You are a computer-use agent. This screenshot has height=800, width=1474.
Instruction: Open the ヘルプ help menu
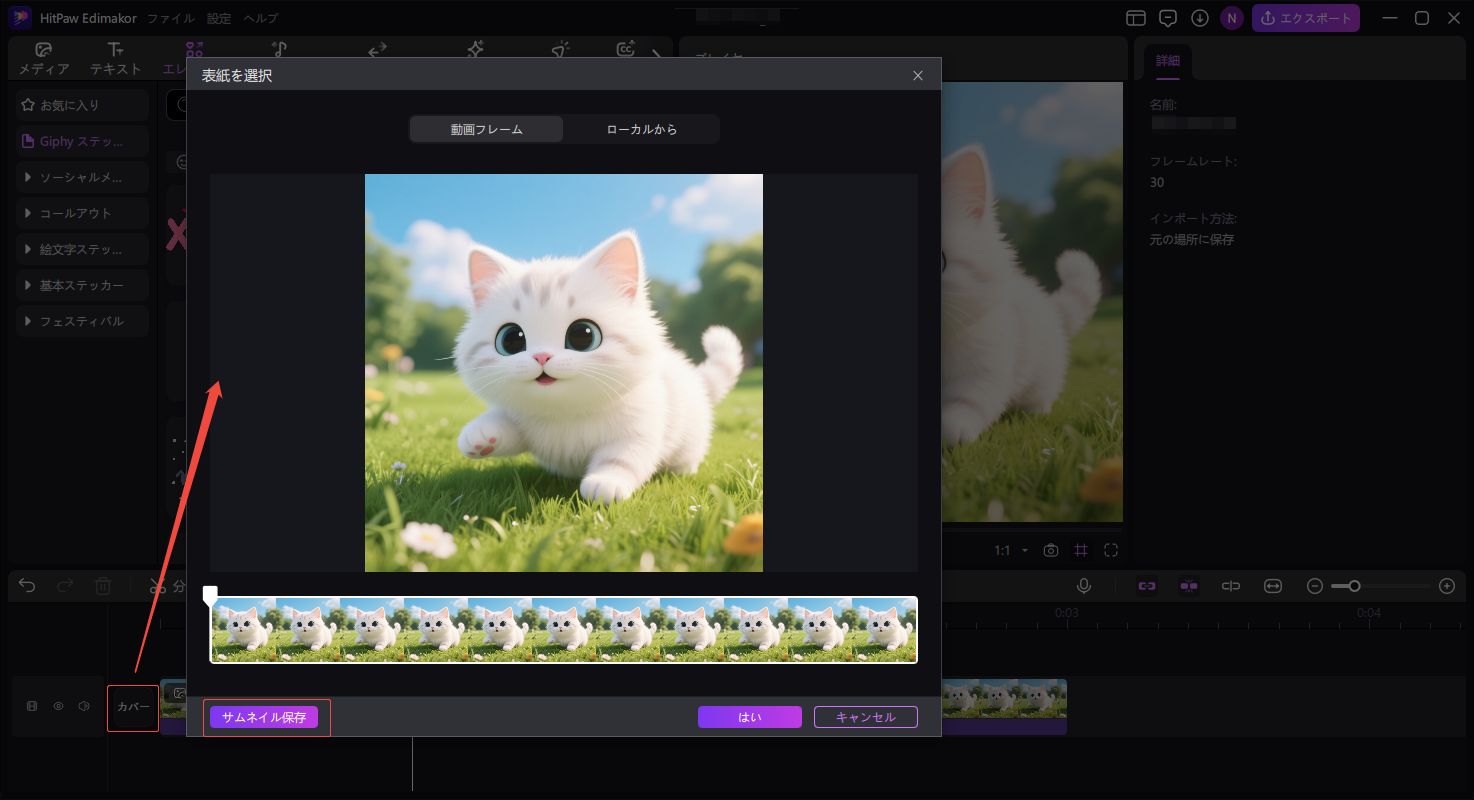pyautogui.click(x=261, y=19)
